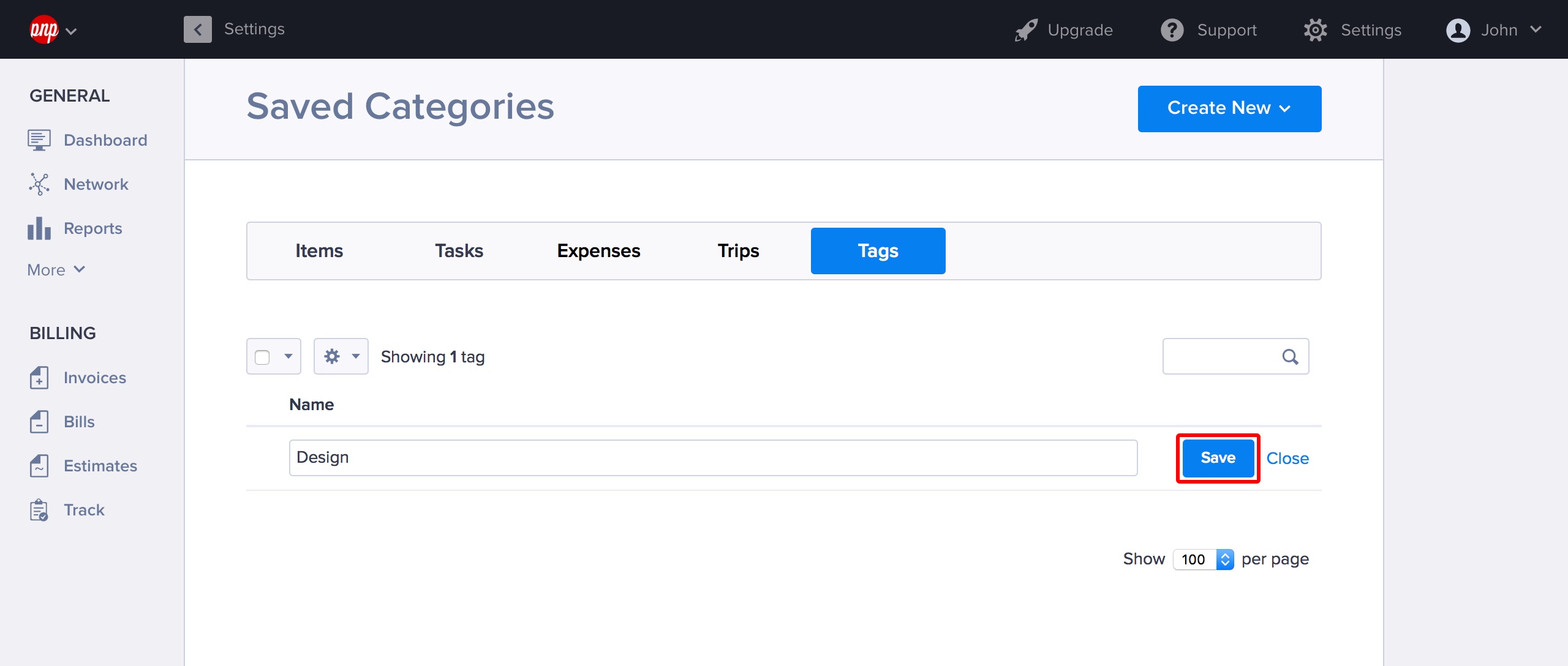1568x666 pixels.
Task: Click the Upgrade rocket icon
Action: pos(1026,30)
